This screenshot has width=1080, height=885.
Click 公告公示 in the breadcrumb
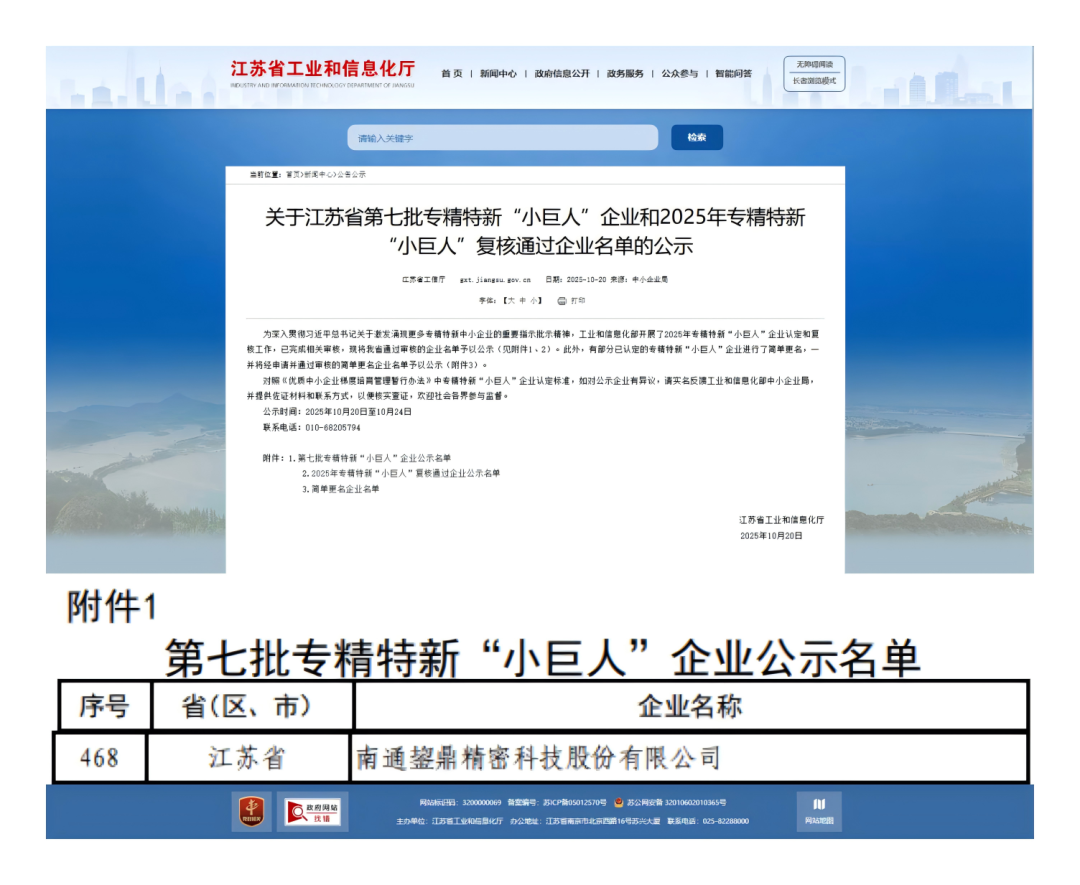point(351,175)
